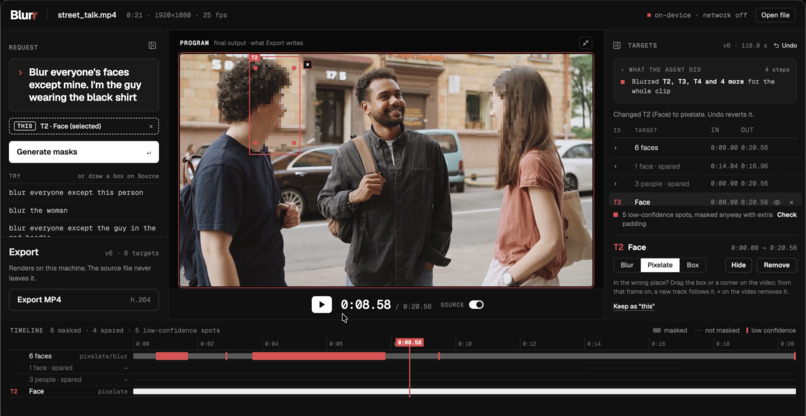
Task: Toggle visibility eye of T2 Face row
Action: 777,203
